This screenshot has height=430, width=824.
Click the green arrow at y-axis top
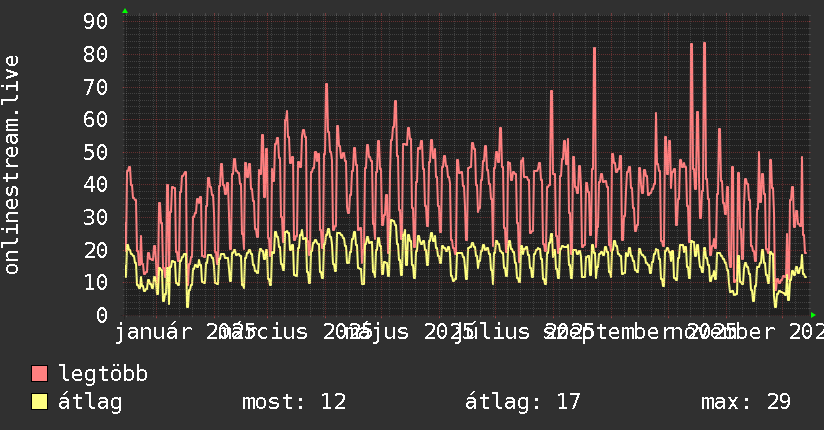125,11
